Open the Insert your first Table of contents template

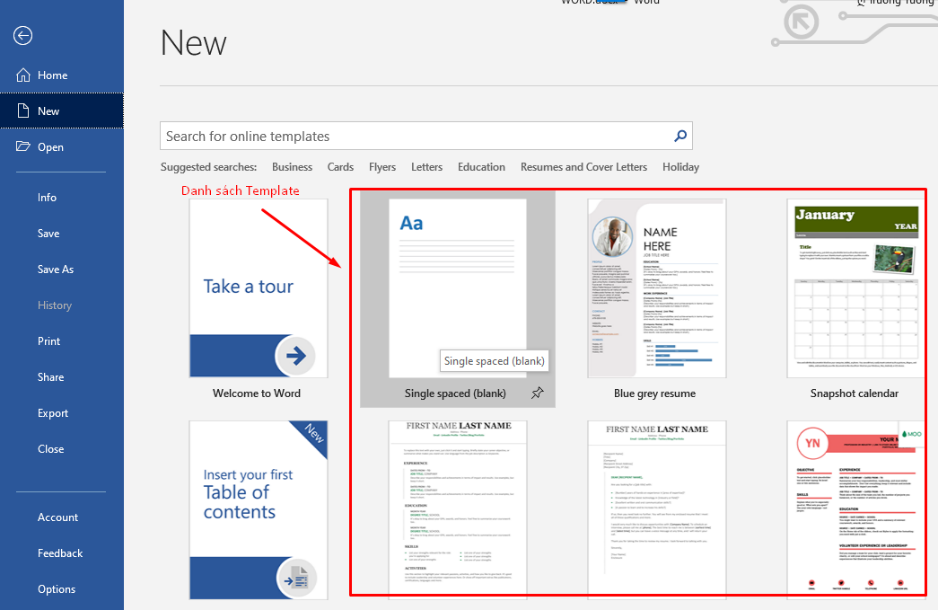258,510
